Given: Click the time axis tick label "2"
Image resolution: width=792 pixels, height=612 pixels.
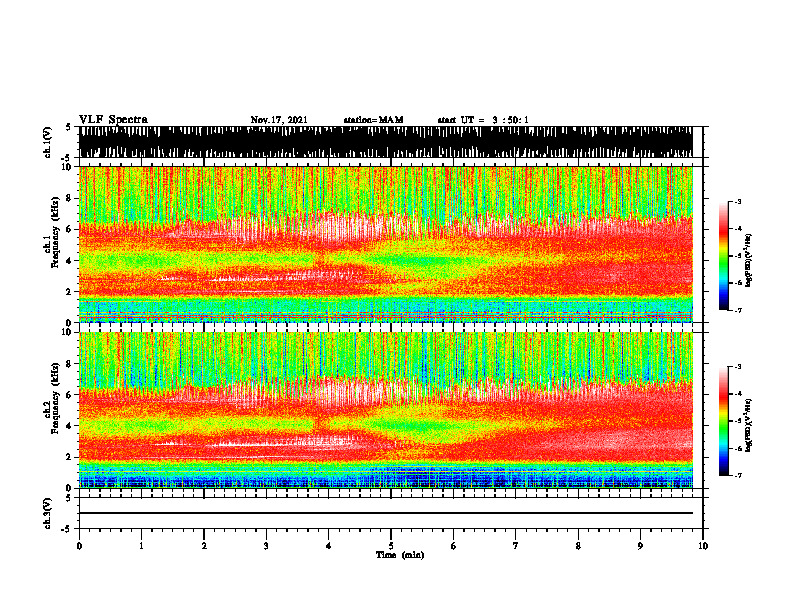Looking at the screenshot, I should click(204, 546).
